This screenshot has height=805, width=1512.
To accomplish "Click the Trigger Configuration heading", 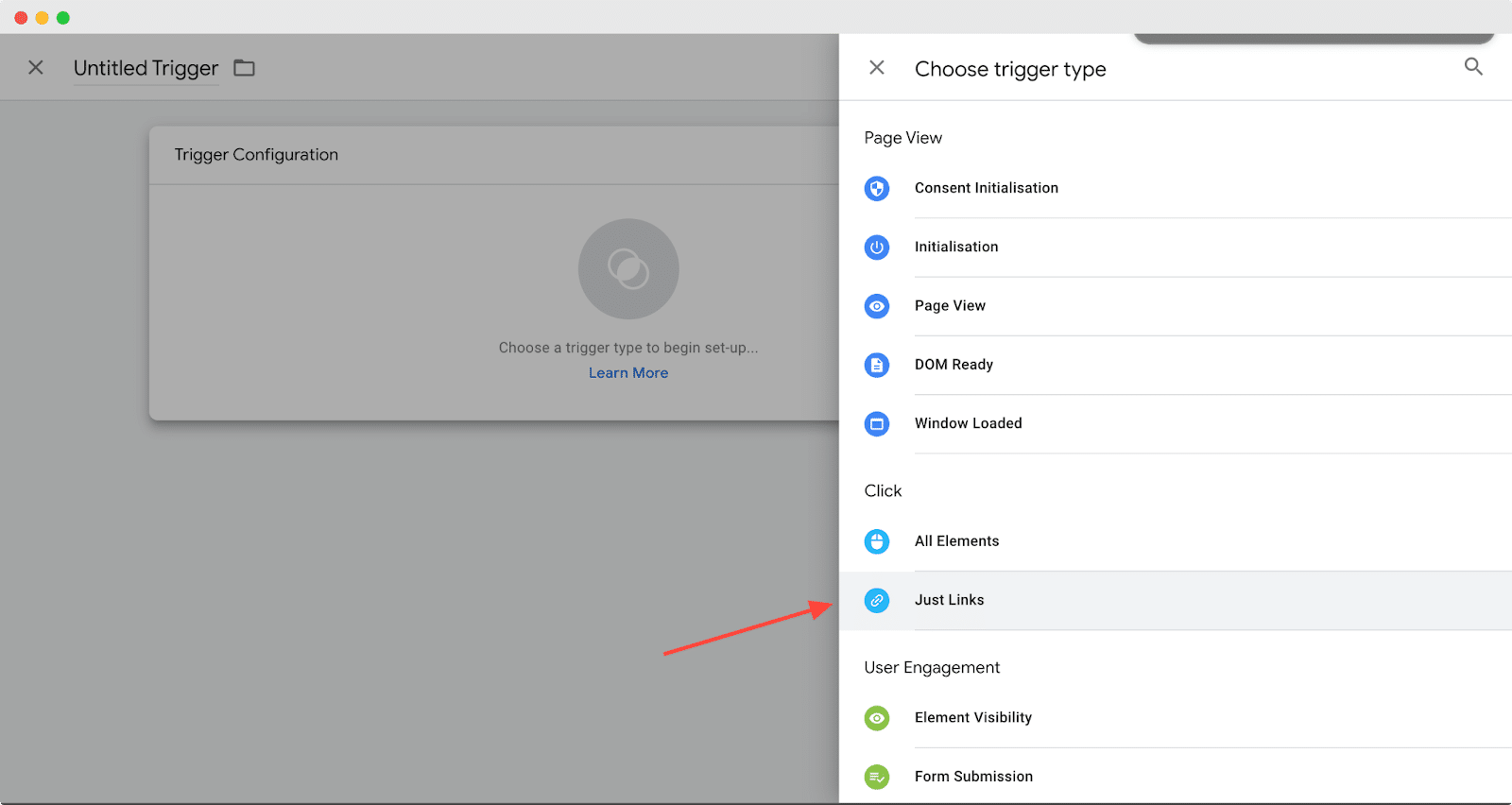I will coord(256,155).
